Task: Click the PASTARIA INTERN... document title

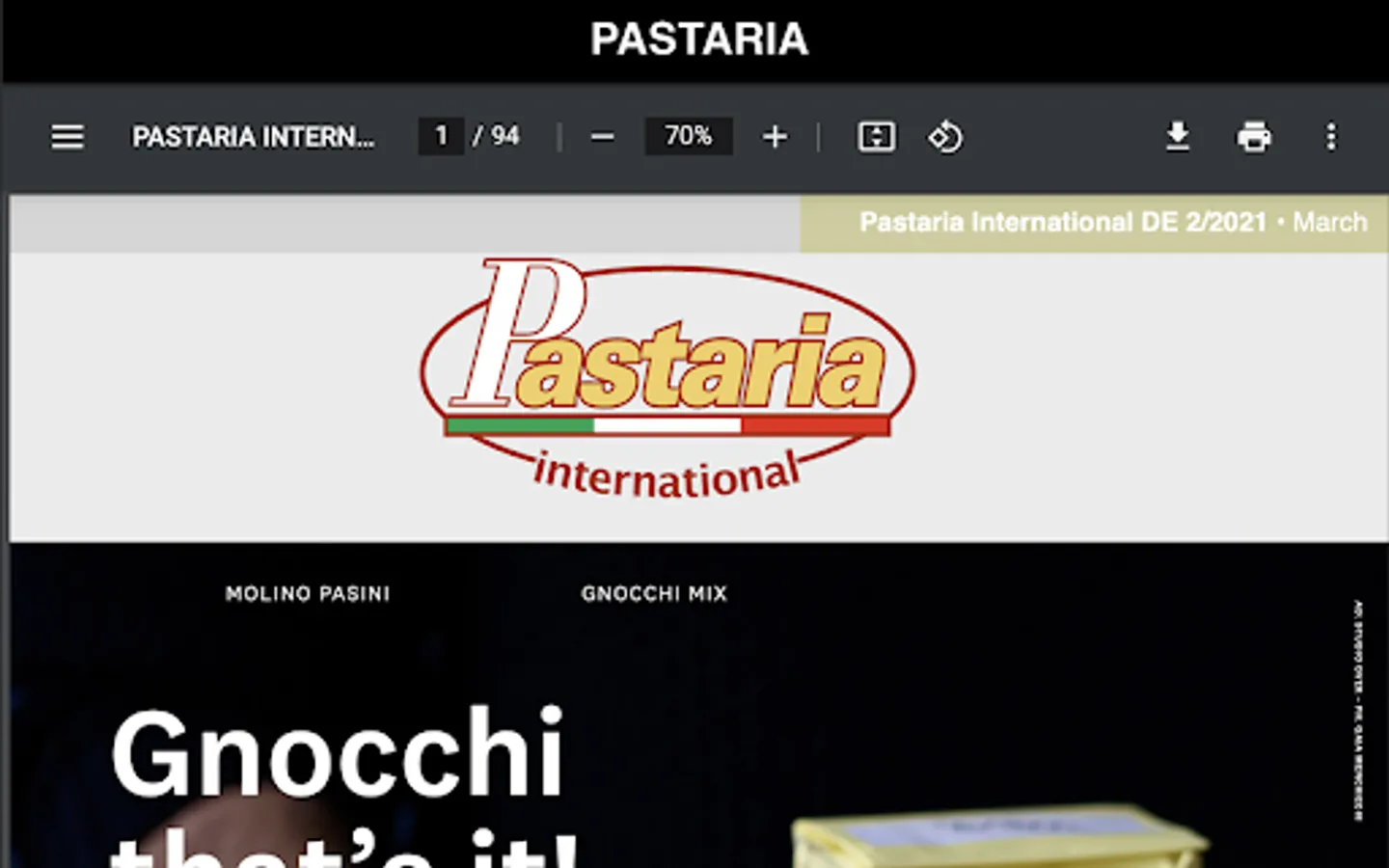Action: (x=253, y=137)
